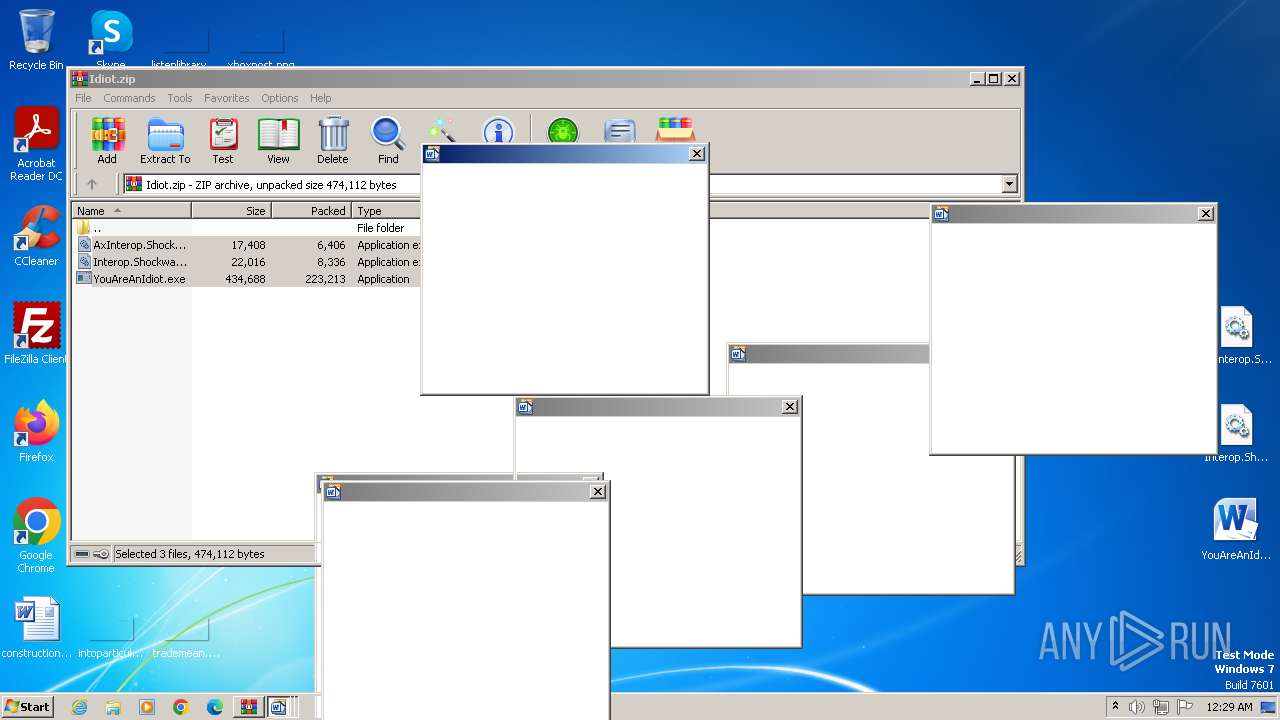Viewport: 1280px width, 720px height.
Task: Click the Comment toolbar icon
Action: click(620, 130)
